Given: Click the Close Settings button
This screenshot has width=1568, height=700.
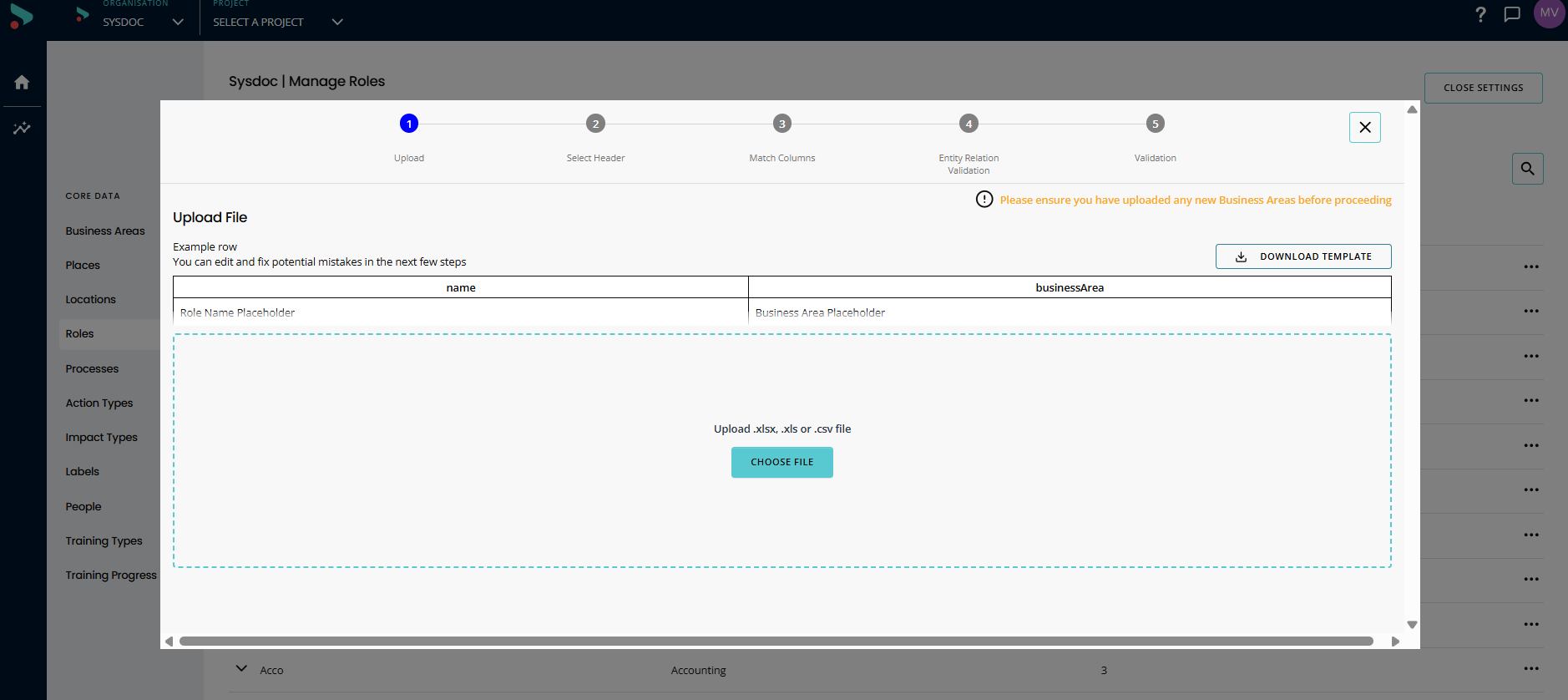Looking at the screenshot, I should click(x=1484, y=88).
